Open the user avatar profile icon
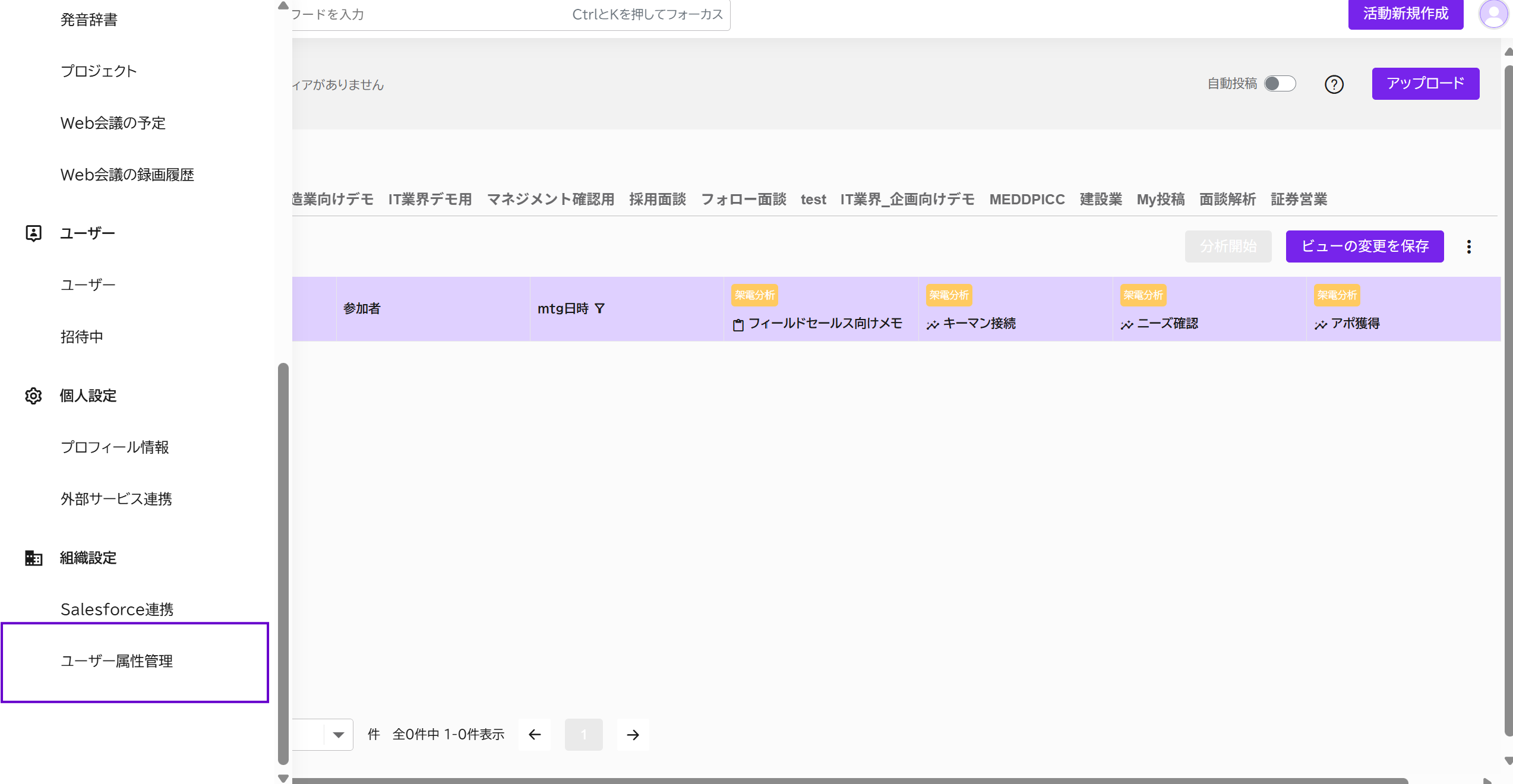Image resolution: width=1513 pixels, height=784 pixels. tap(1493, 13)
